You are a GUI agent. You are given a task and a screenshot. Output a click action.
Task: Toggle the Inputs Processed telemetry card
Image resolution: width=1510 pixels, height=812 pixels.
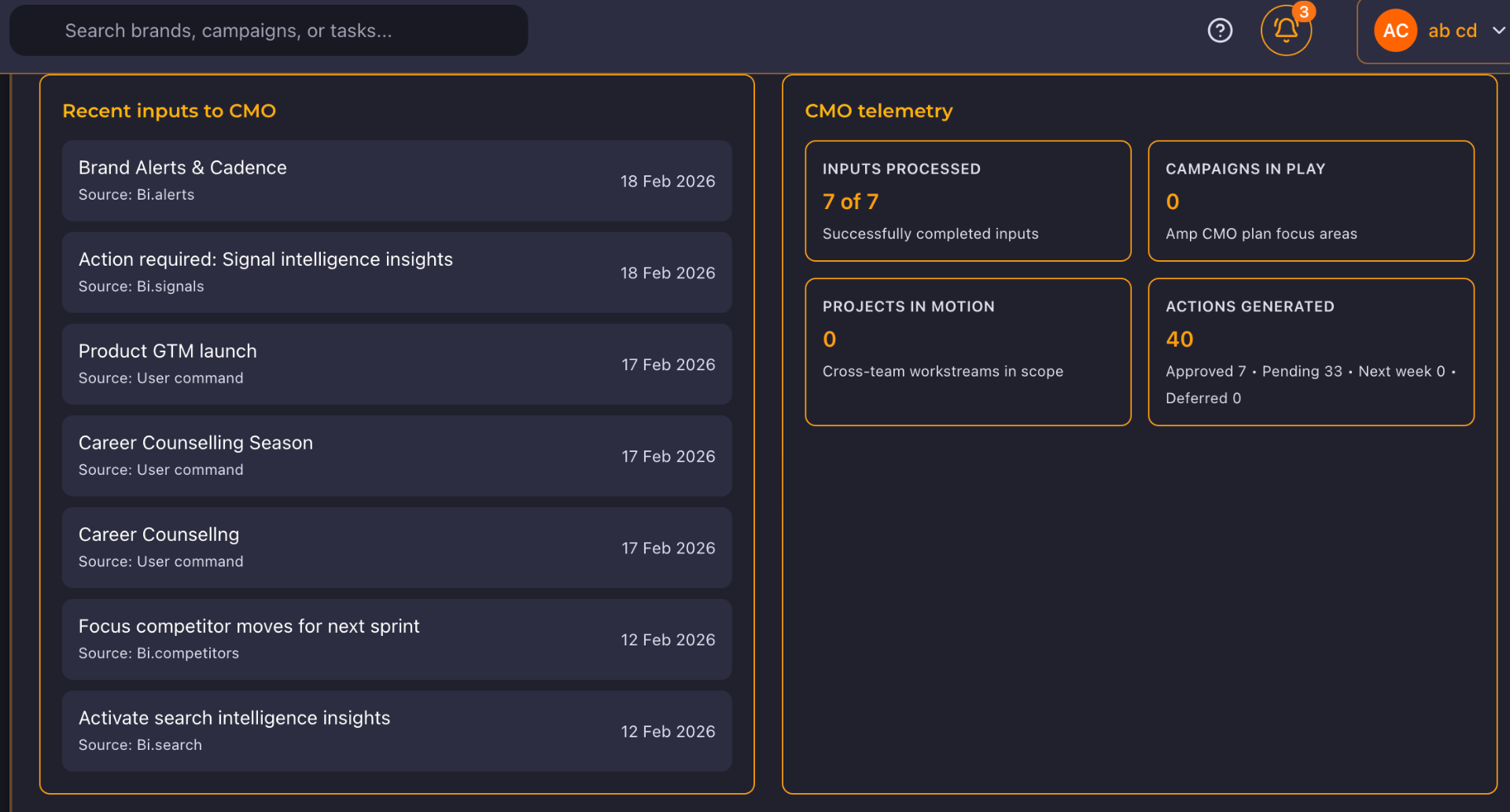click(x=967, y=200)
